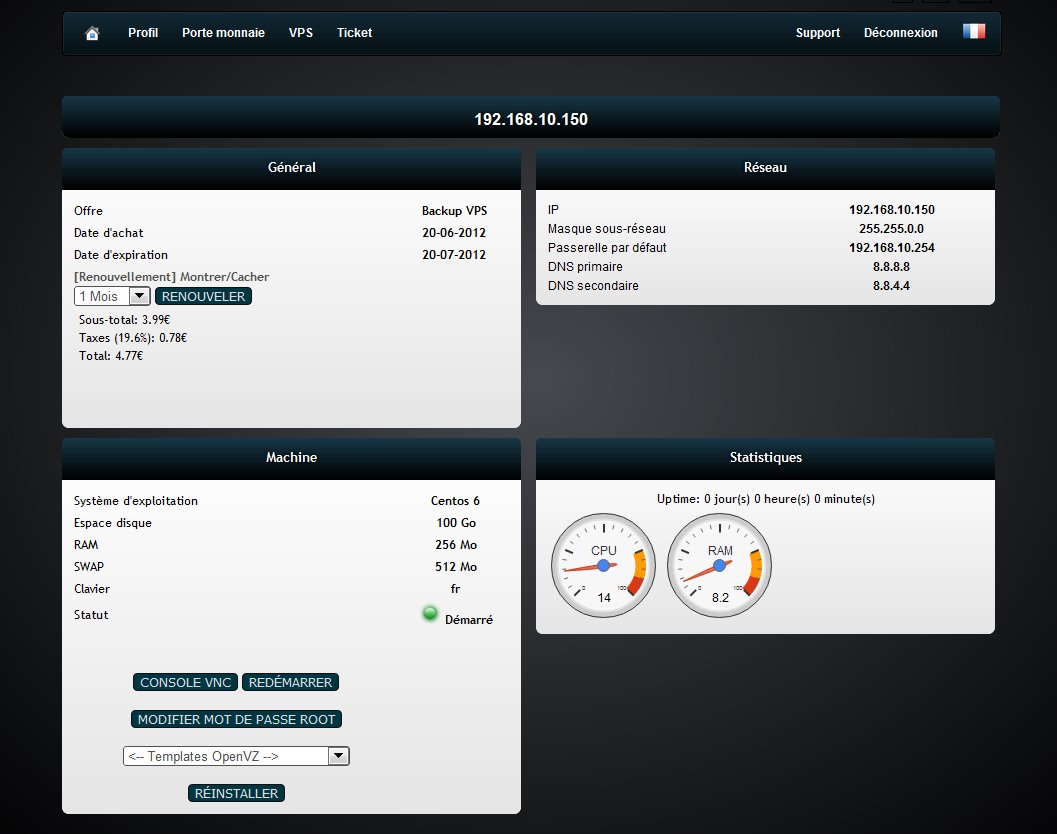Open the Templates OpenVZ dropdown
Image resolution: width=1057 pixels, height=834 pixels.
pos(236,757)
